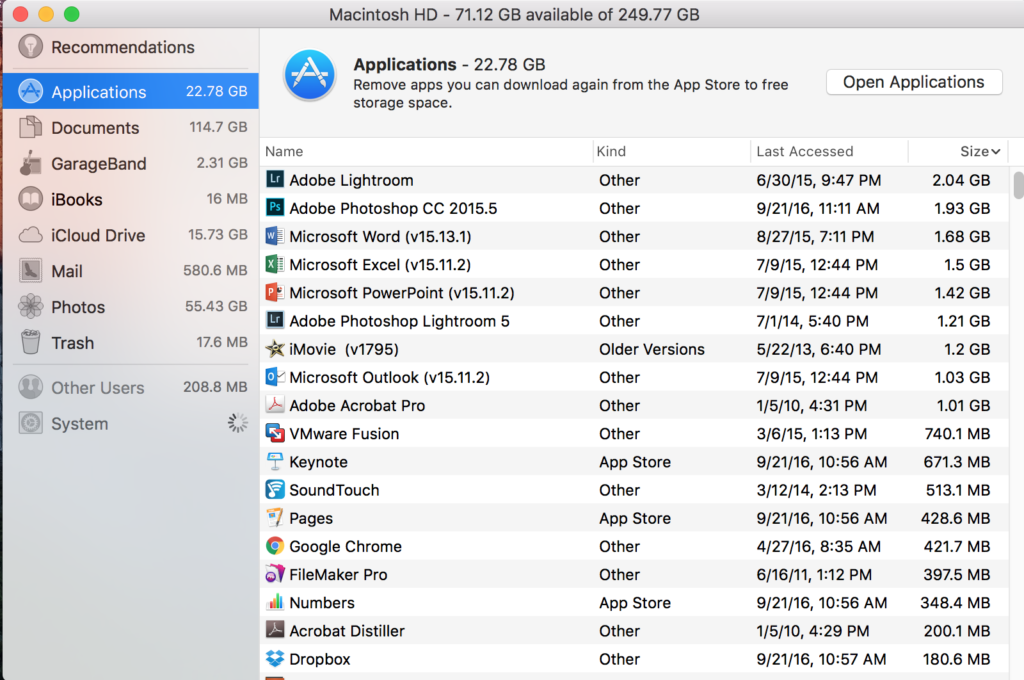
Task: Sort by the Last Accessed header
Action: point(805,152)
